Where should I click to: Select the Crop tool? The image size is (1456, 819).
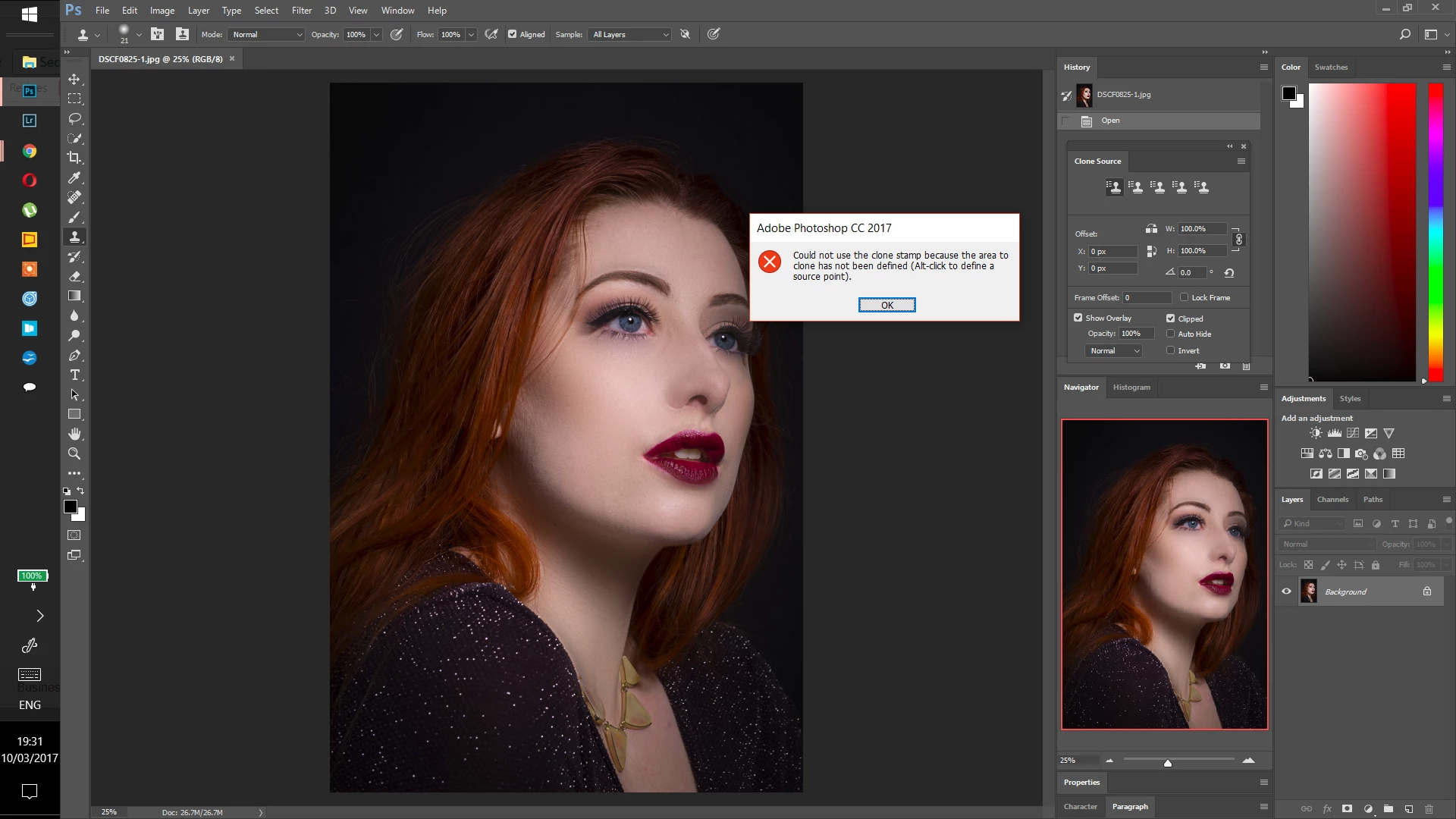(74, 158)
